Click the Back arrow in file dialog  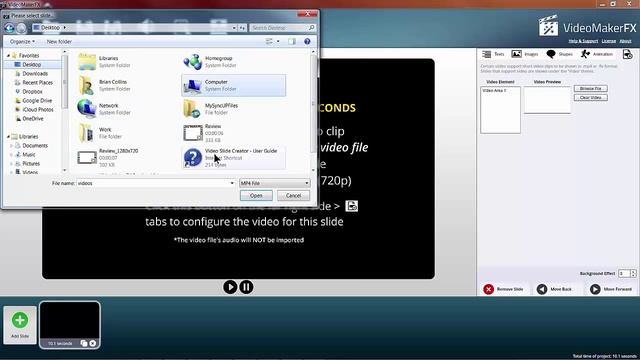[x=9, y=28]
